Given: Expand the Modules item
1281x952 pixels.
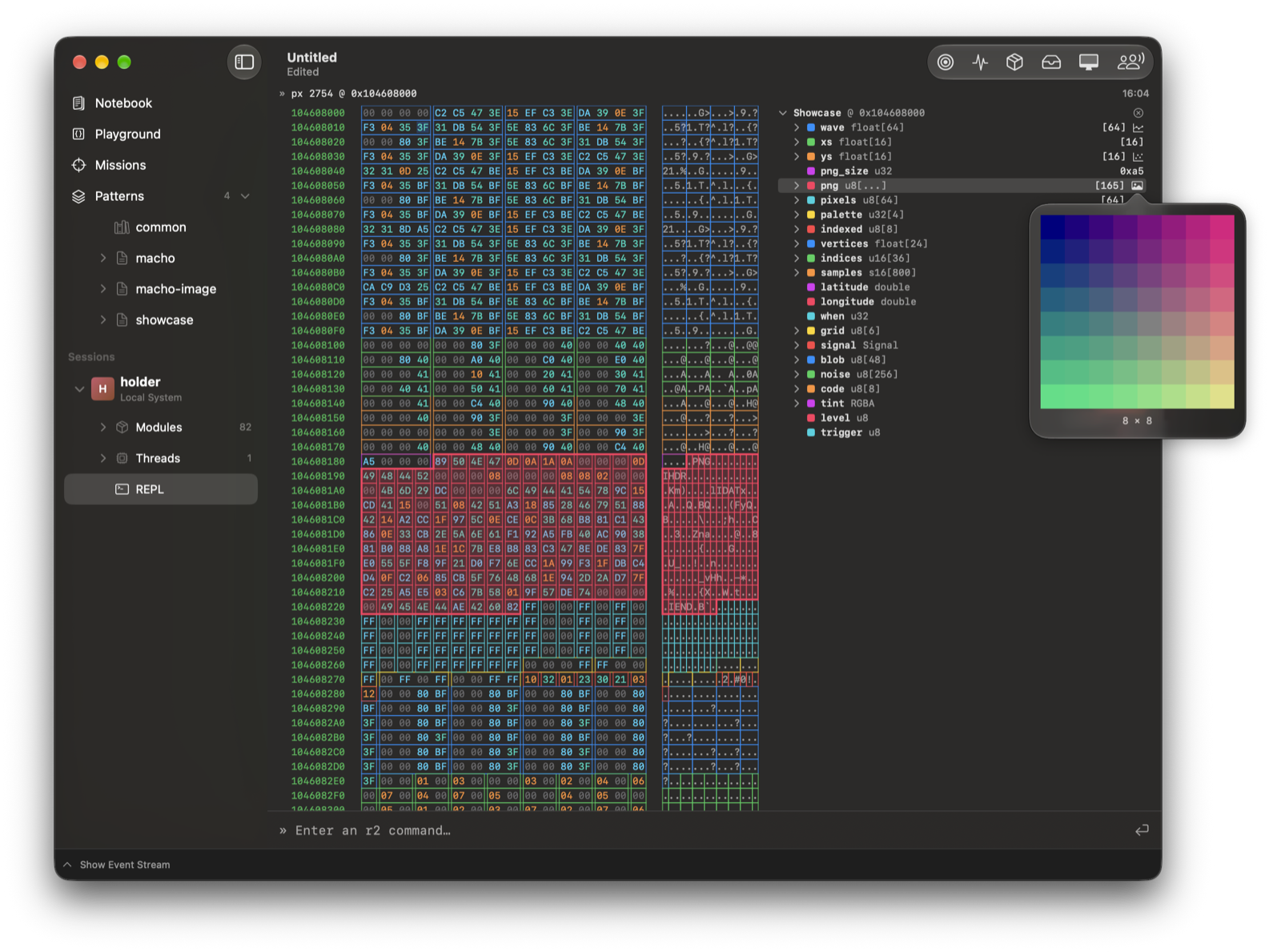Looking at the screenshot, I should click(x=103, y=428).
